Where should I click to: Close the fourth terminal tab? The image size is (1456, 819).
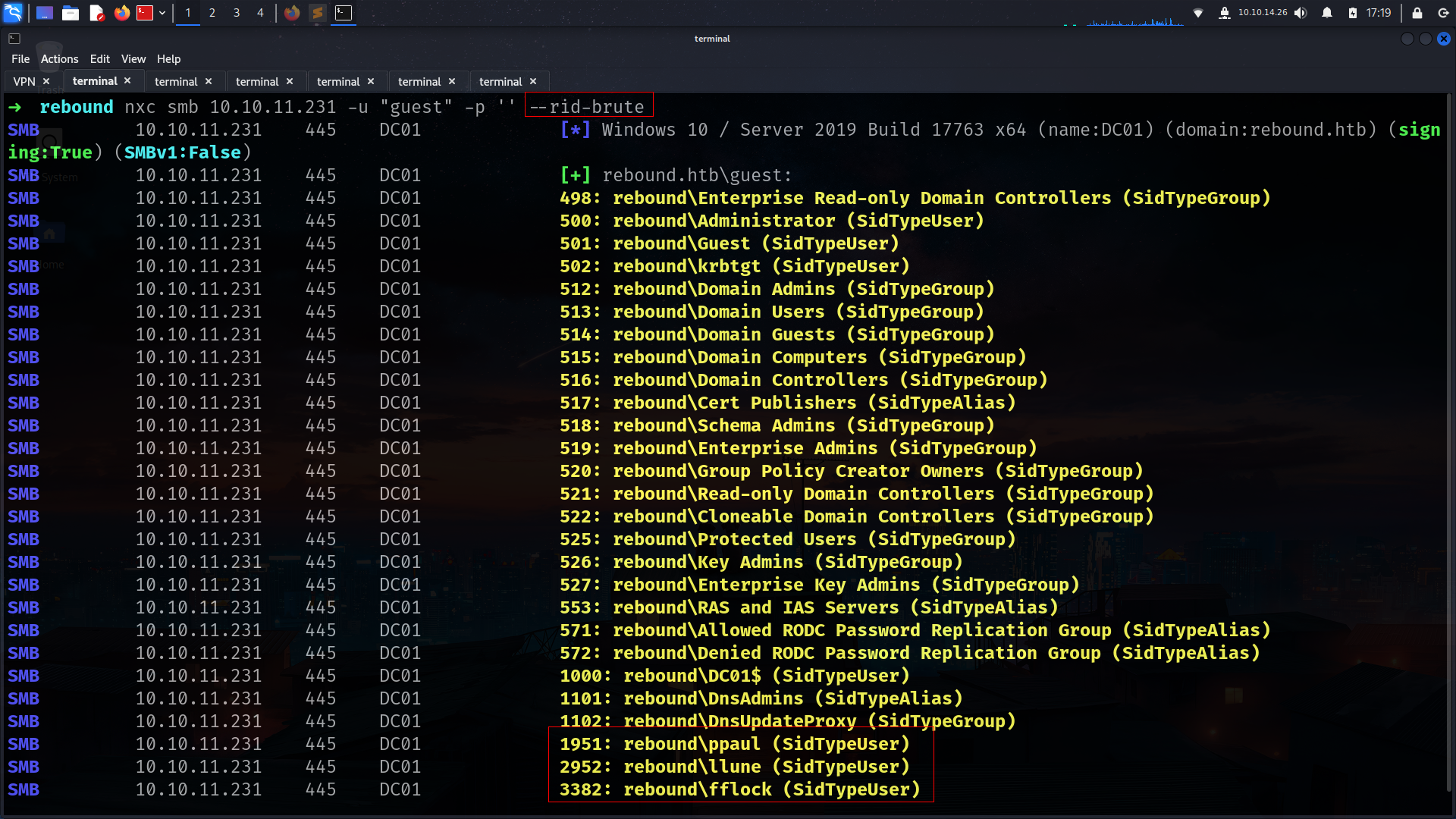(290, 81)
